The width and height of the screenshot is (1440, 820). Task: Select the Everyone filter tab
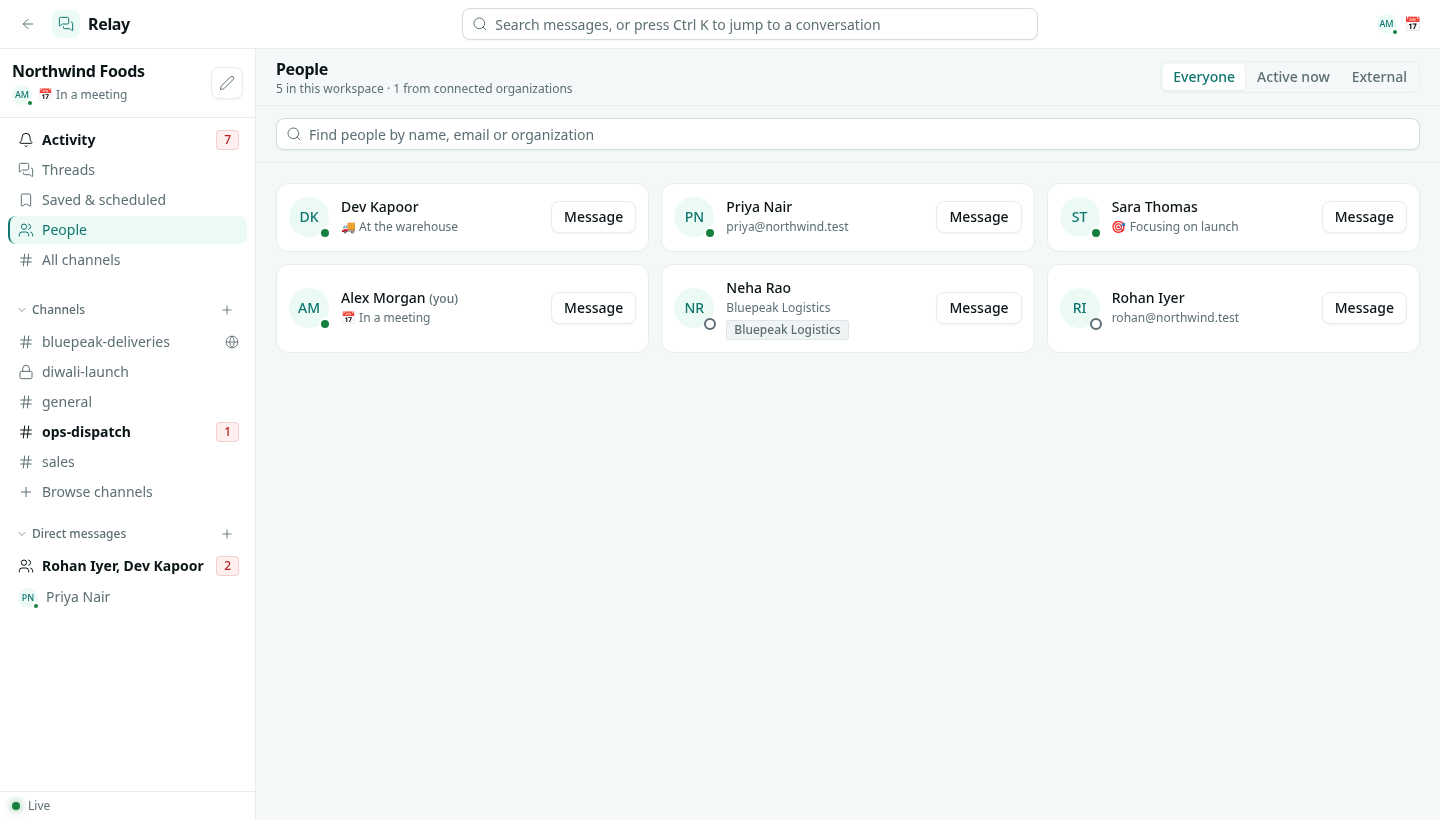click(1204, 77)
